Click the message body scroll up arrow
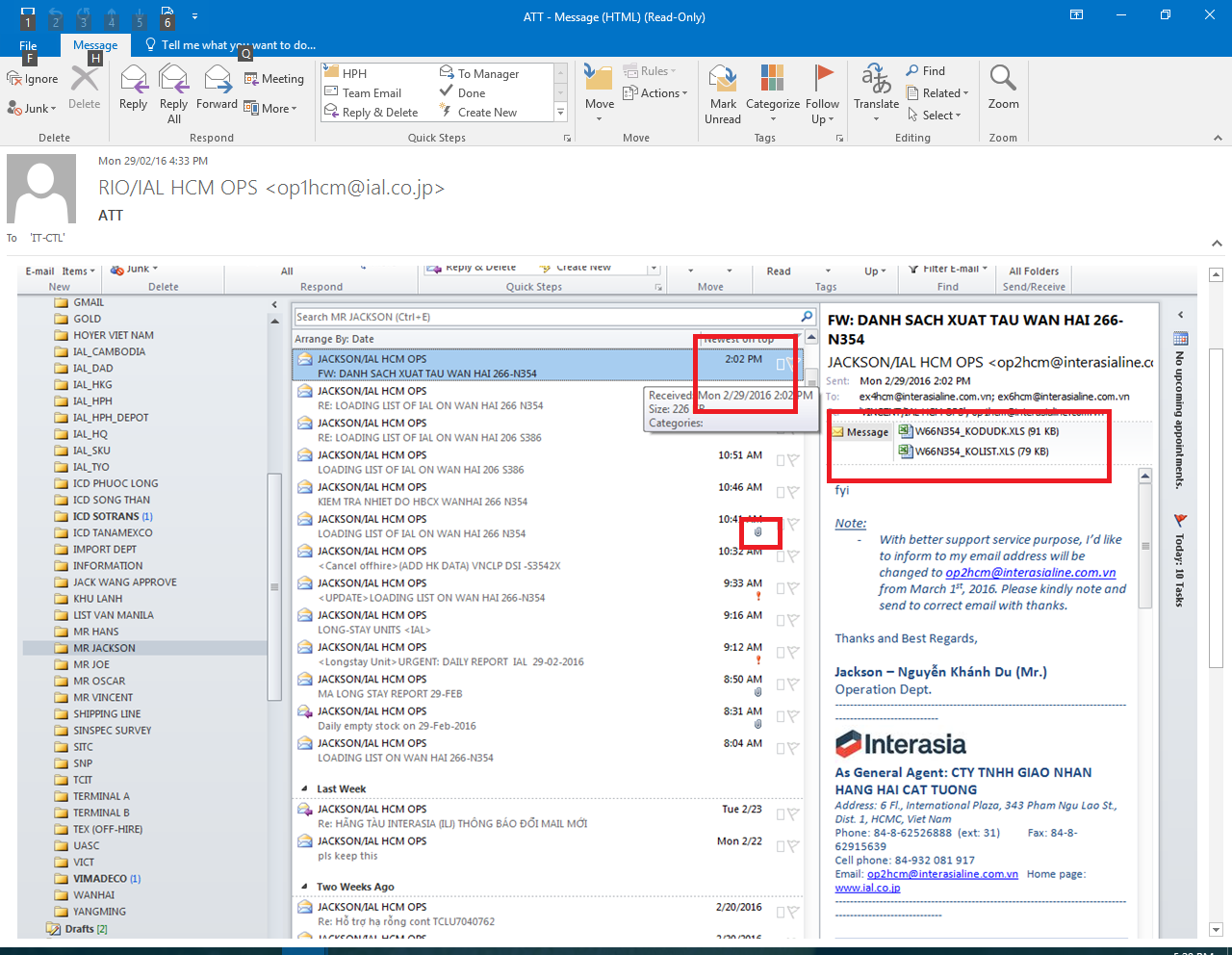Image resolution: width=1232 pixels, height=955 pixels. [1217, 274]
